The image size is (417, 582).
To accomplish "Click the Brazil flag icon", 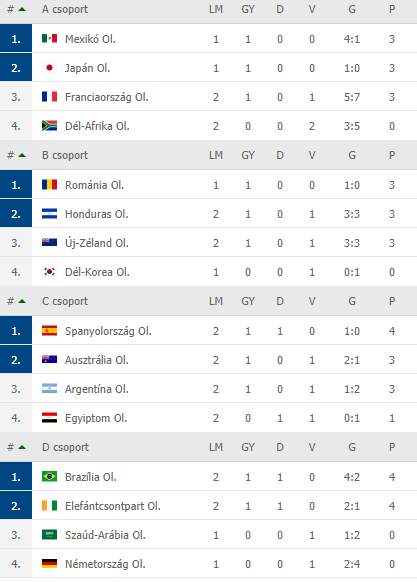I will click(x=49, y=476).
